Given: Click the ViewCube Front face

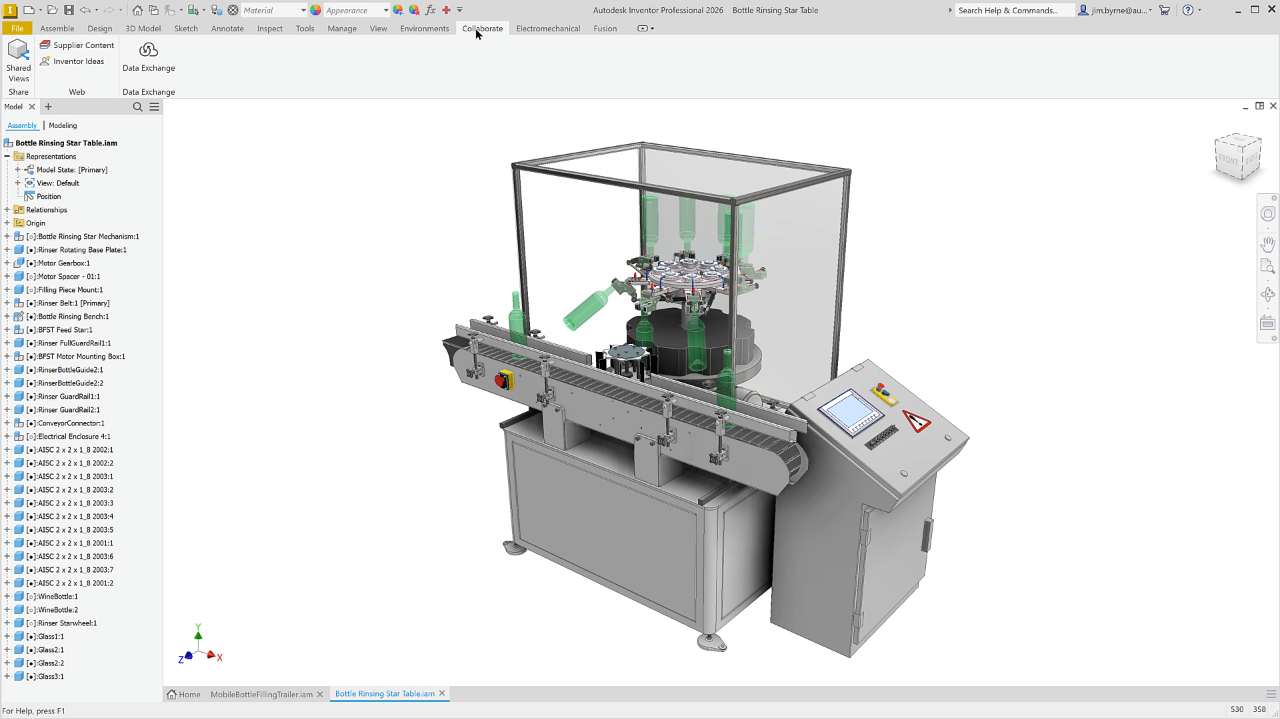Looking at the screenshot, I should tap(1227, 160).
